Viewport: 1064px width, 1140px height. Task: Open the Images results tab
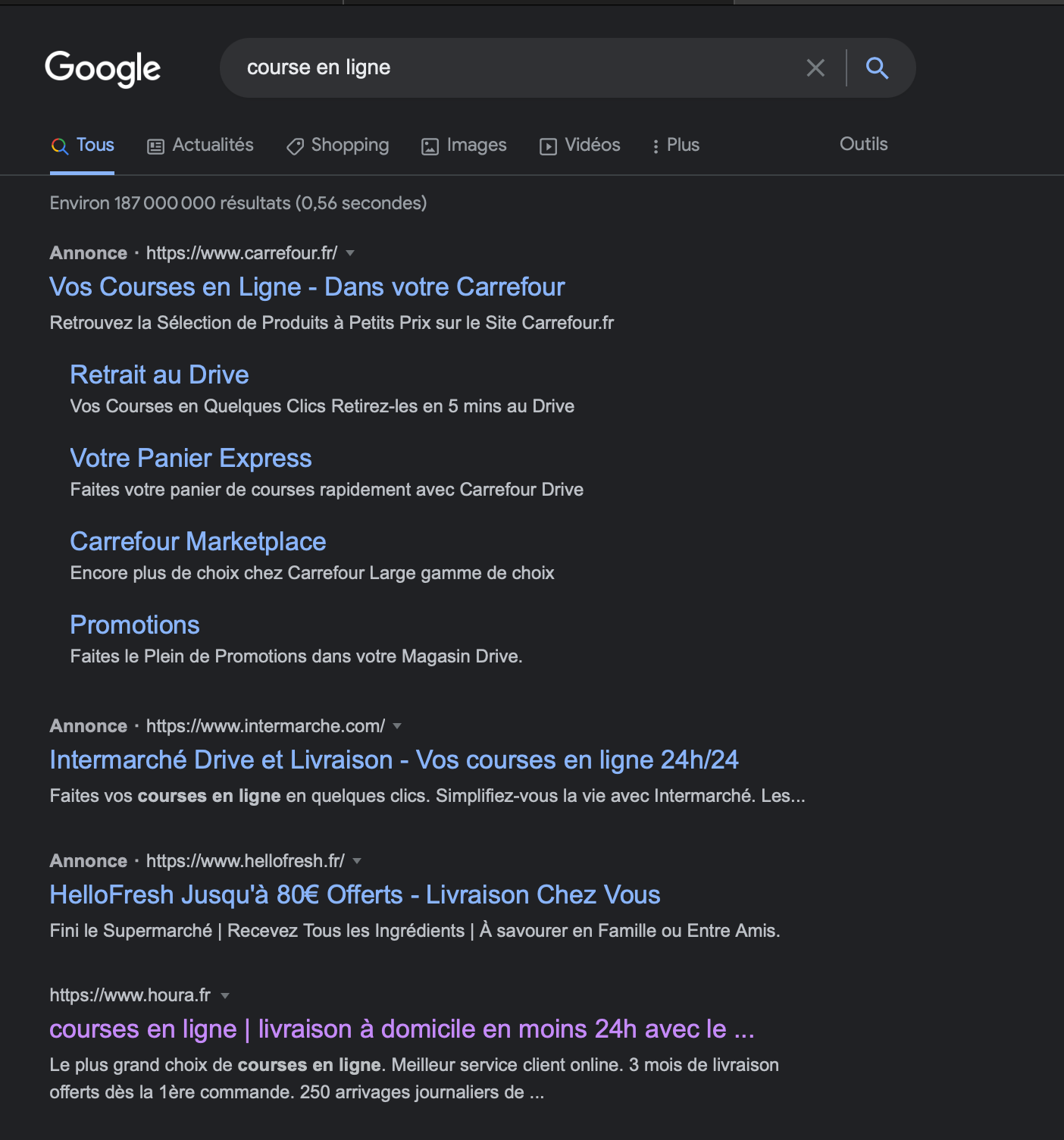(x=464, y=145)
